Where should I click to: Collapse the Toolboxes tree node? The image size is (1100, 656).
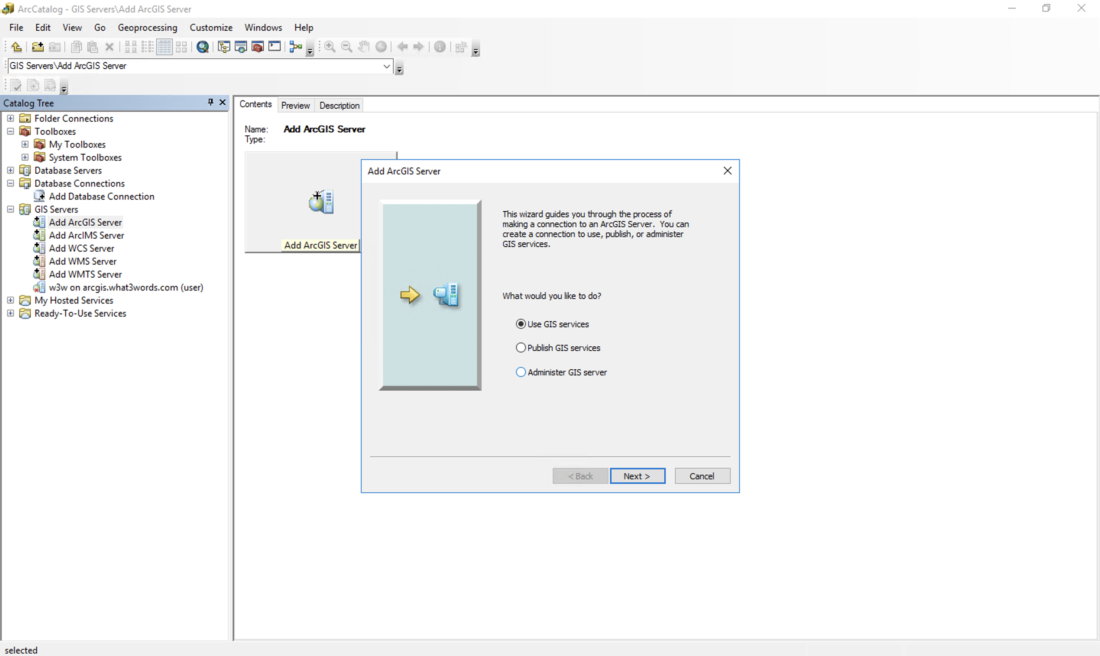tap(11, 131)
